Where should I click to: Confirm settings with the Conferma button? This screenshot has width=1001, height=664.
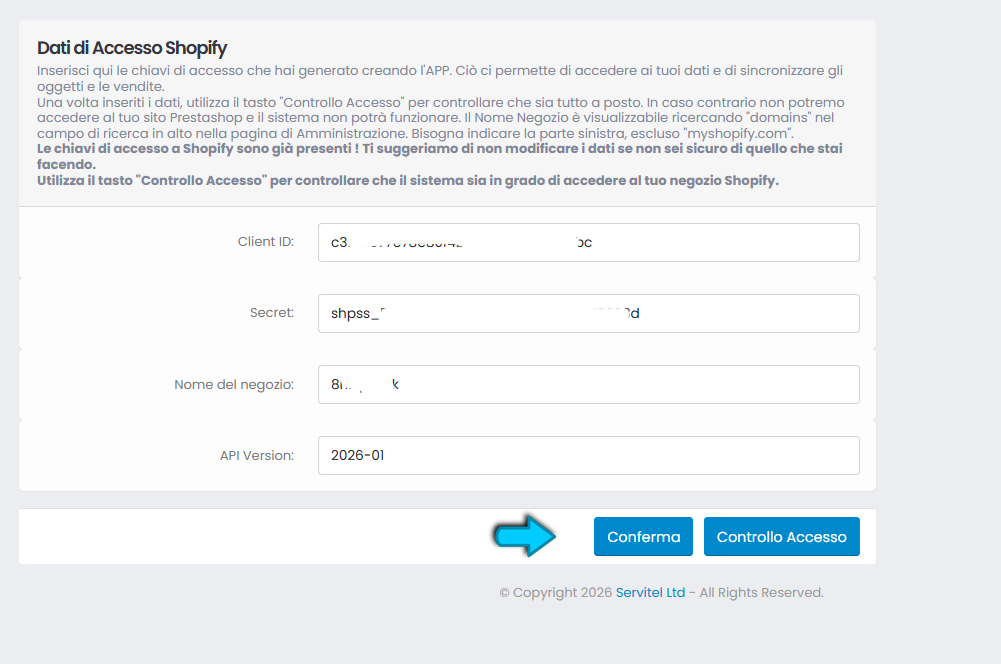point(643,536)
